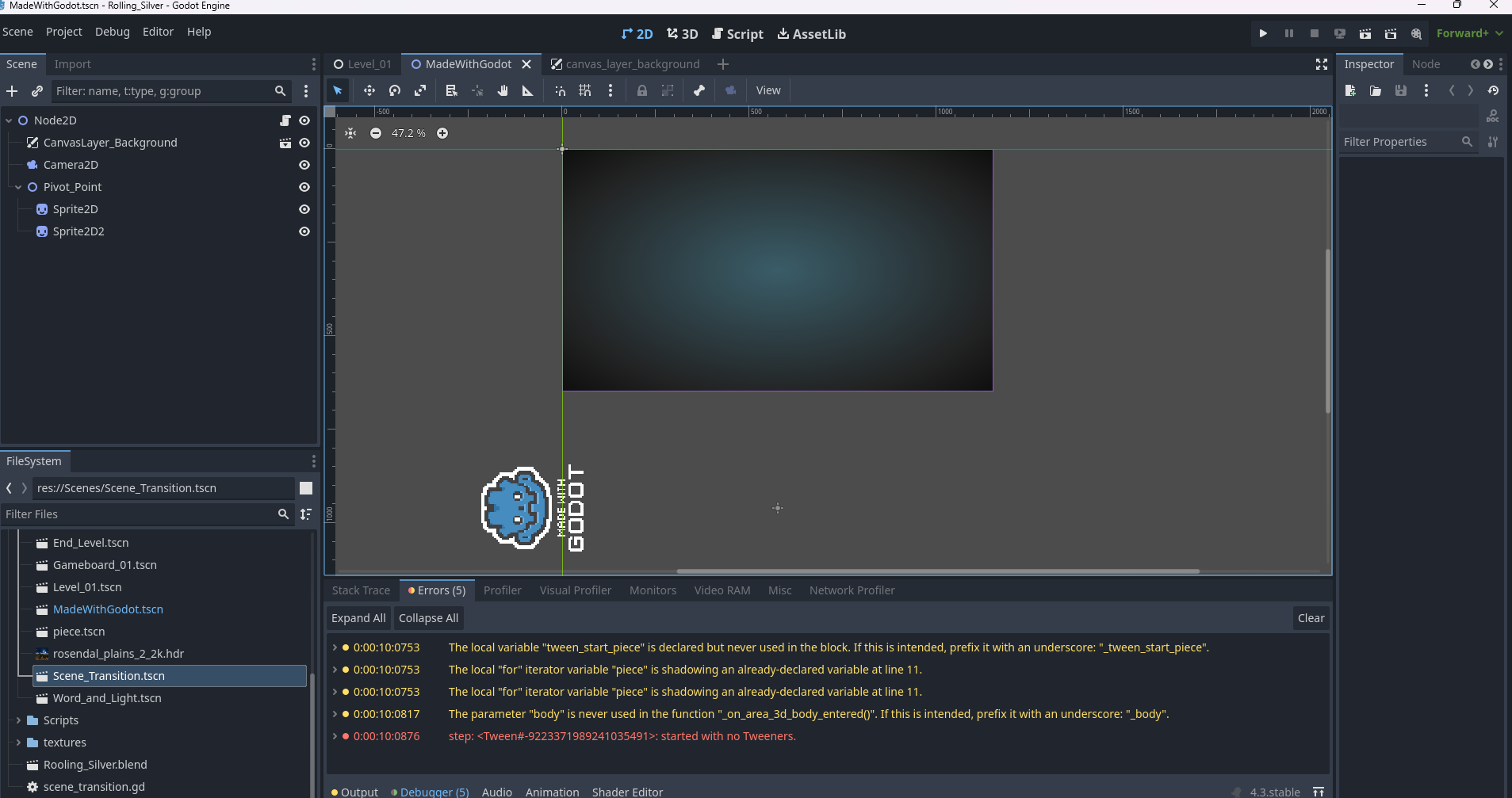Select the Pan Mode hand tool
1512x798 pixels.
coord(503,90)
